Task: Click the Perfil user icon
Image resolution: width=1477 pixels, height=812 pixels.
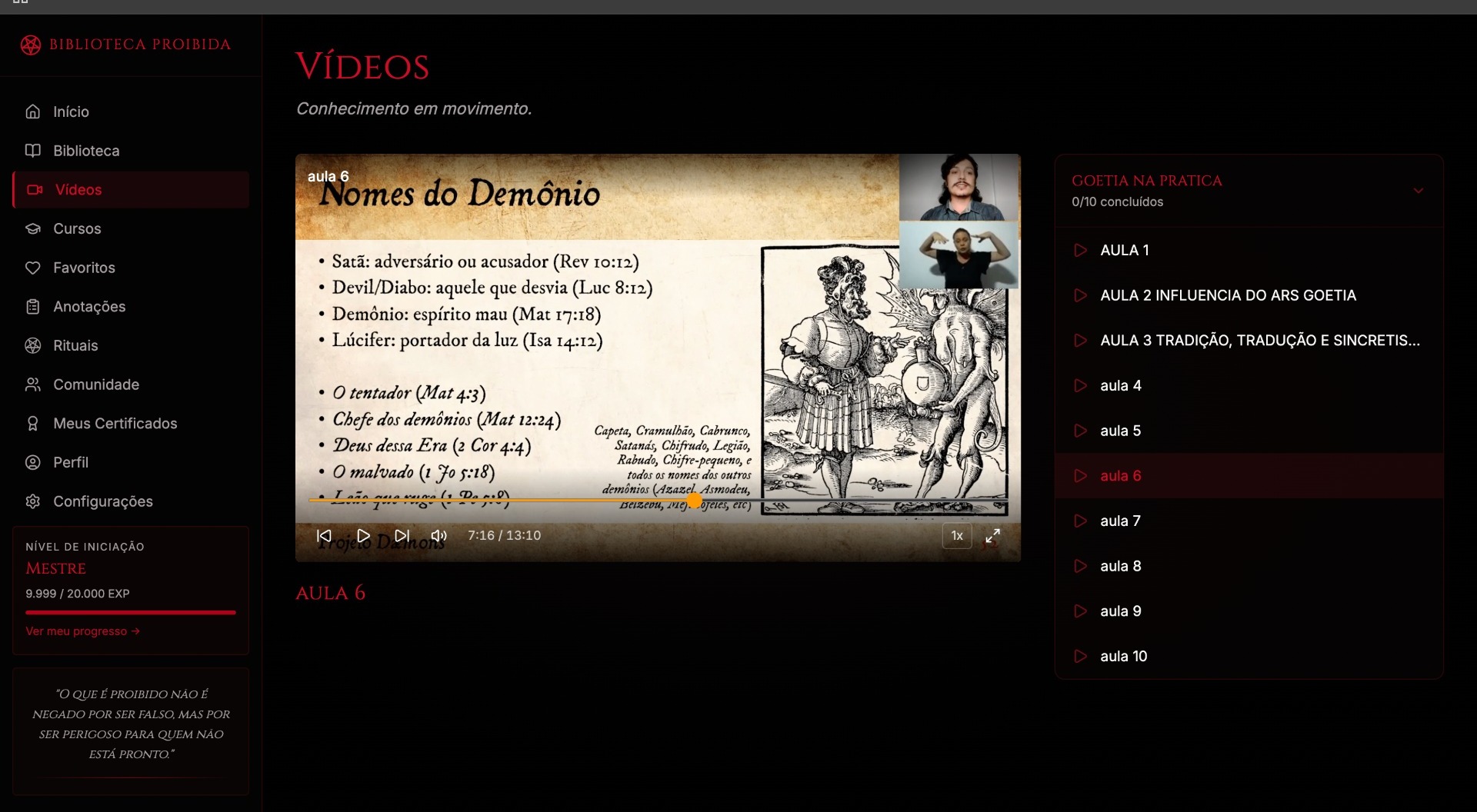Action: point(33,462)
